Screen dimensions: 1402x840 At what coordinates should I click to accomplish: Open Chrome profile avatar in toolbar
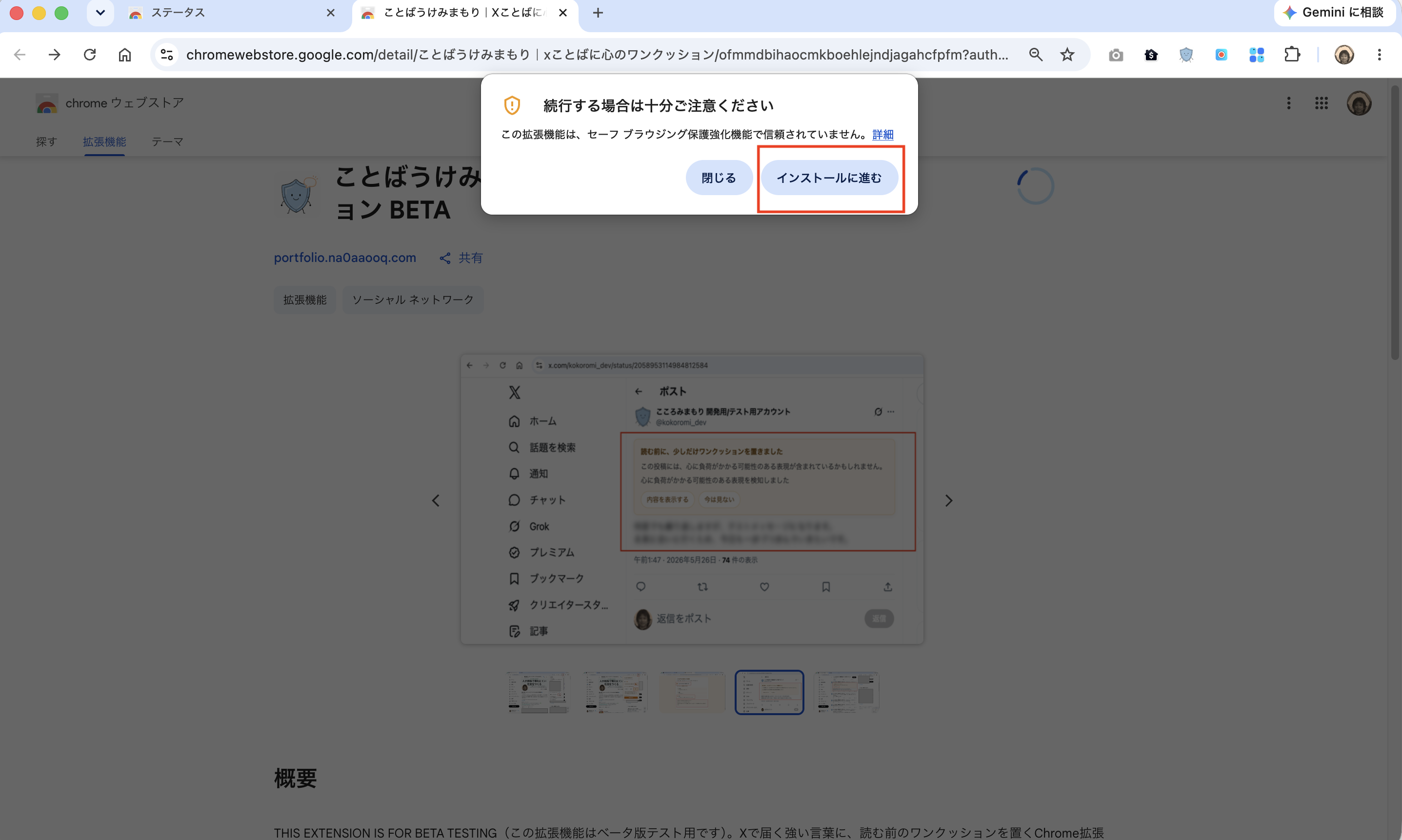point(1344,55)
